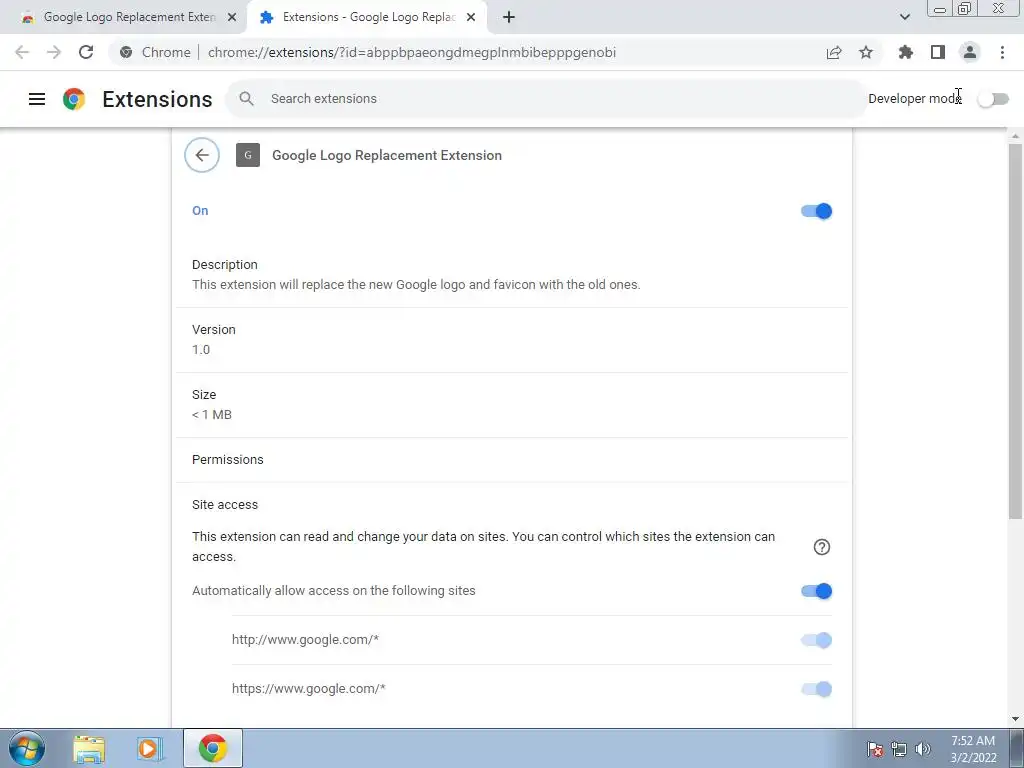Bookmark this page with star icon
The width and height of the screenshot is (1024, 768).
tap(866, 52)
